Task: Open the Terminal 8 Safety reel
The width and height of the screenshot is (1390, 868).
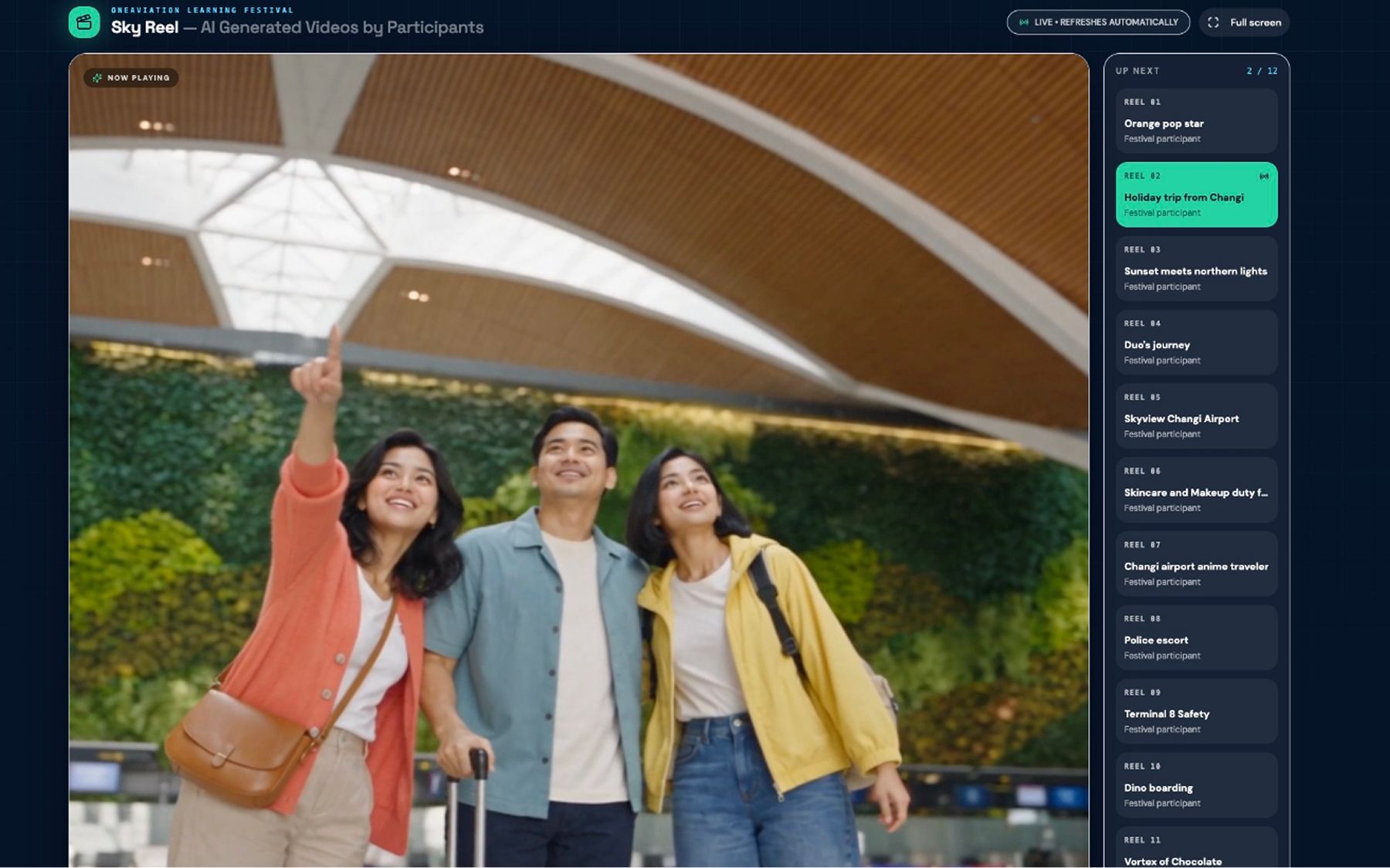Action: click(1196, 710)
